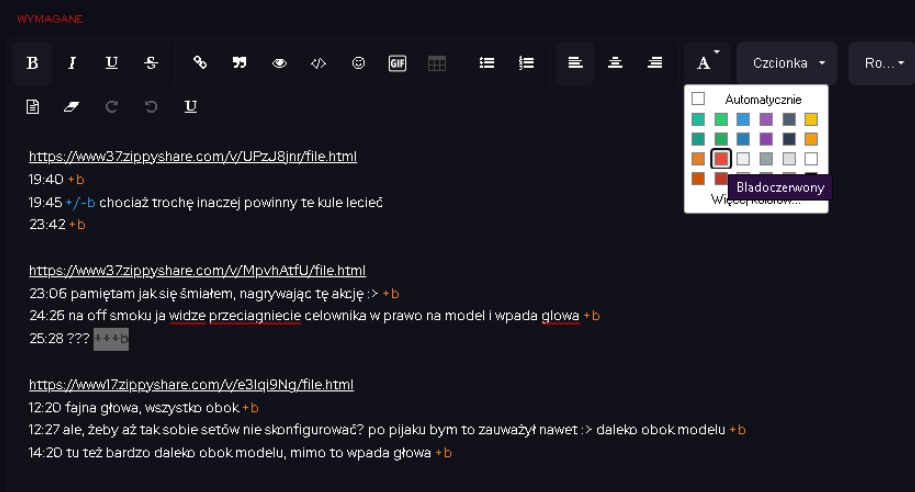The height and width of the screenshot is (492, 915).
Task: Pick the dark navy swatch
Action: point(788,139)
